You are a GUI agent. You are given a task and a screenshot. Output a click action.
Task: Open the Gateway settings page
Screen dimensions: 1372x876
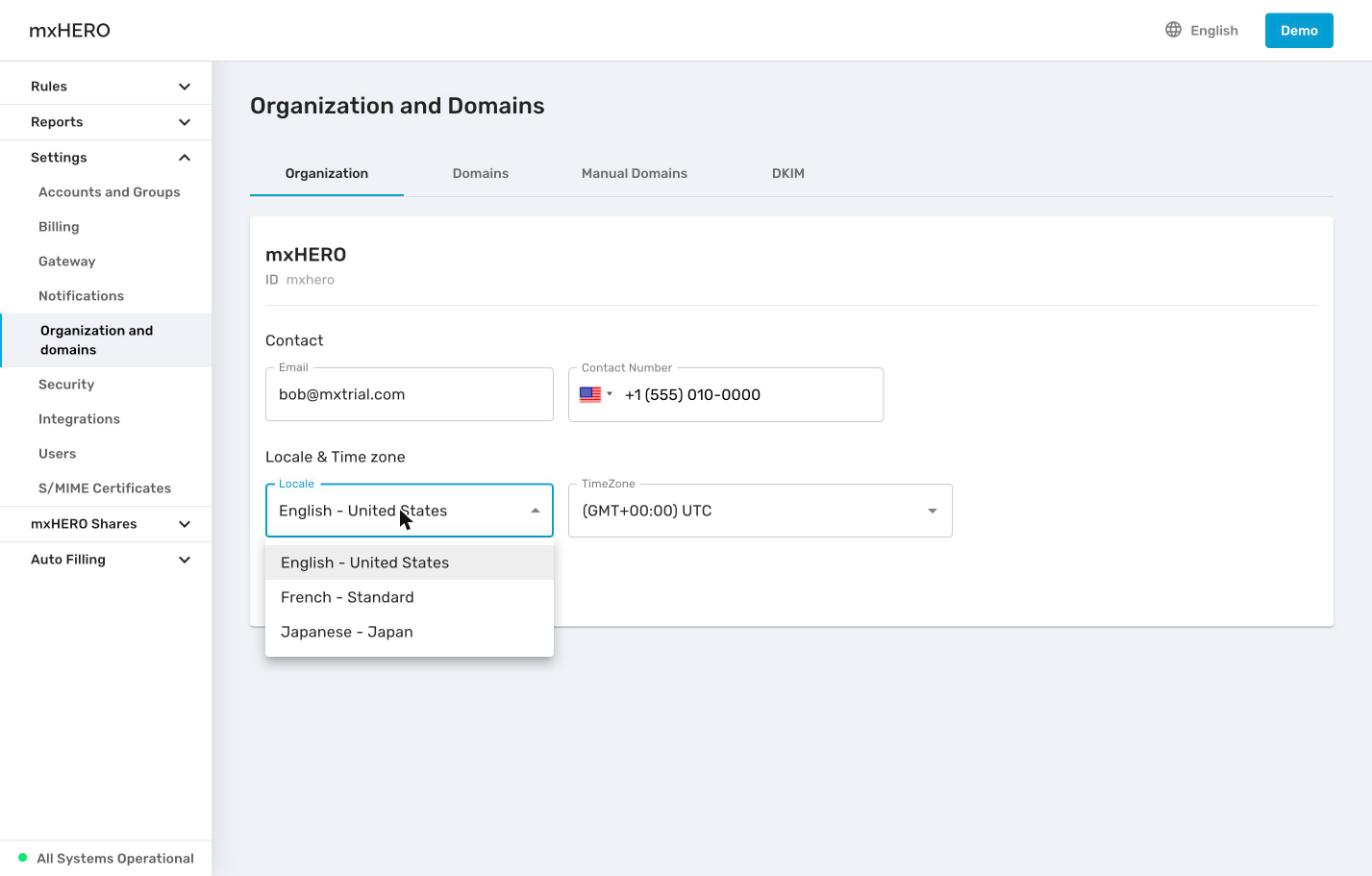(67, 262)
